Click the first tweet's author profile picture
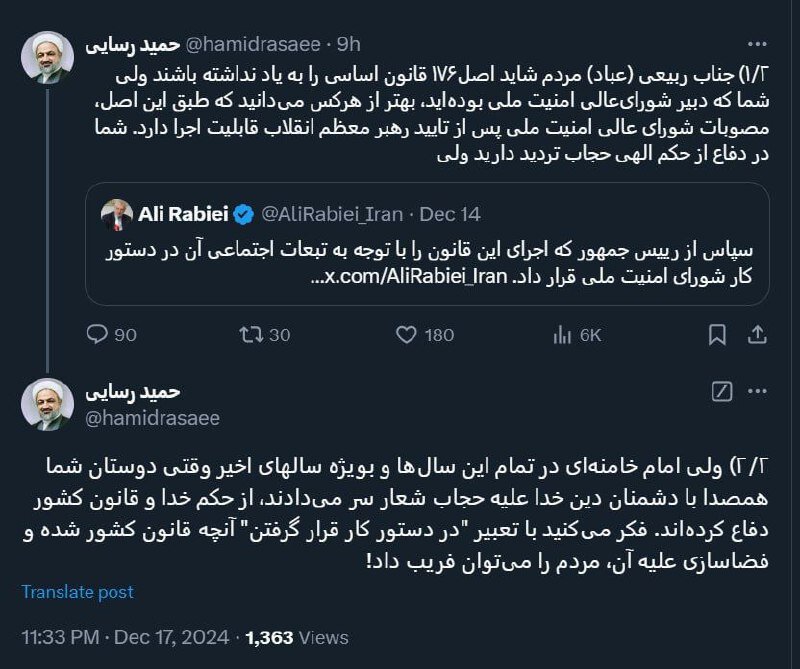This screenshot has height=669, width=800. [x=49, y=59]
